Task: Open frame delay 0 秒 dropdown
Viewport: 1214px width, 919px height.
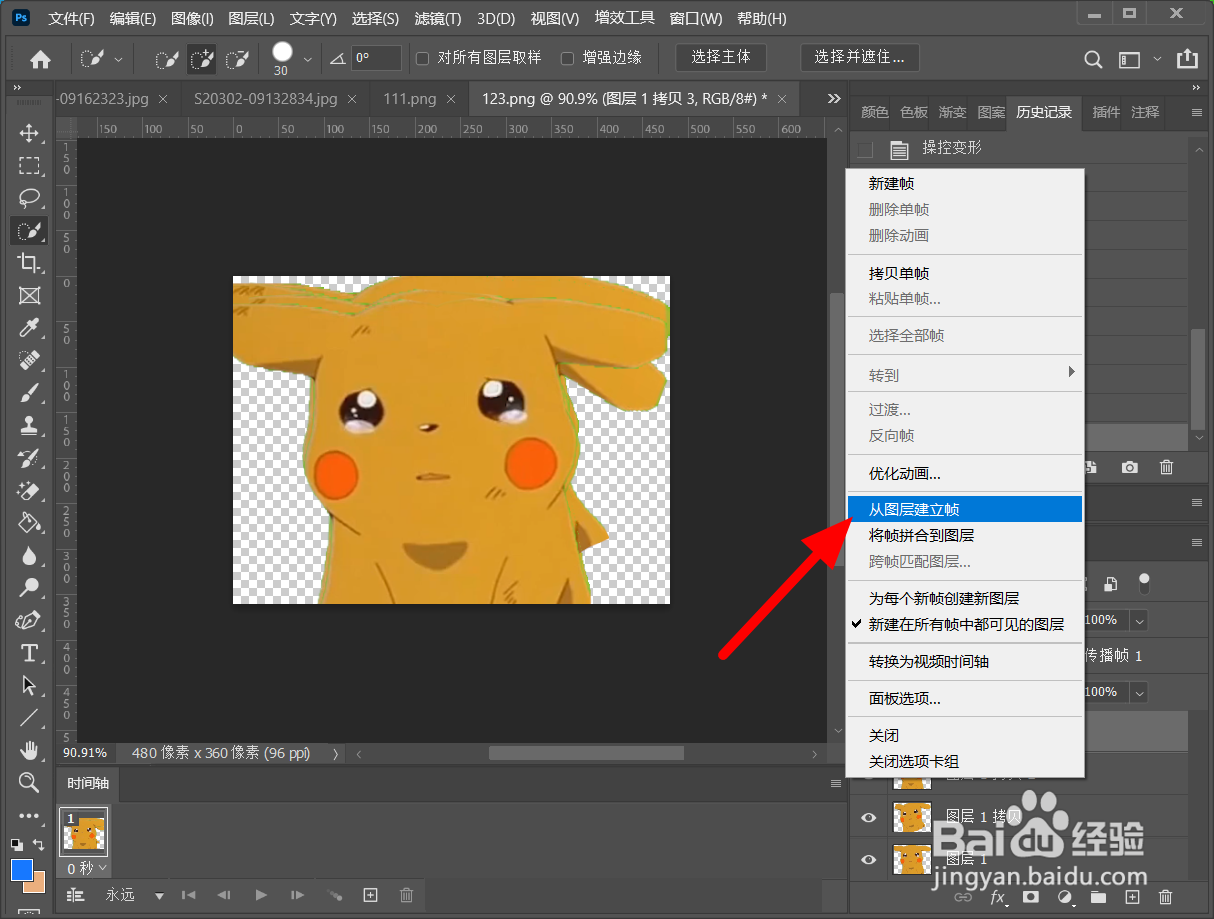Action: click(86, 869)
